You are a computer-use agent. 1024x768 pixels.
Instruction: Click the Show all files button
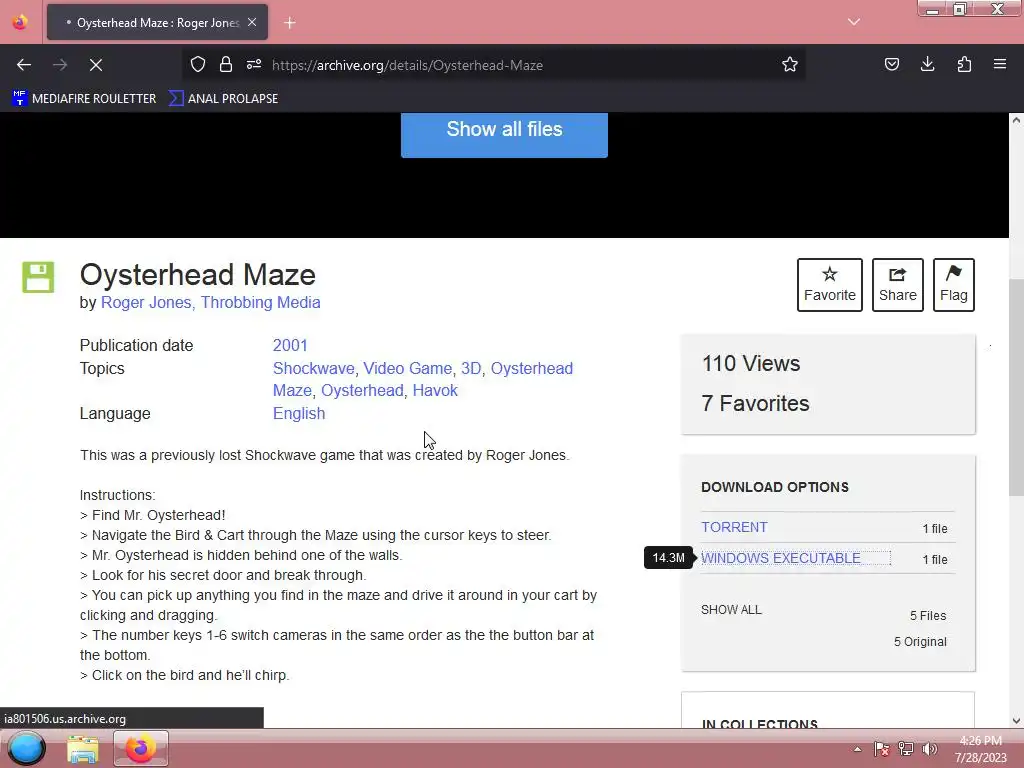point(504,133)
